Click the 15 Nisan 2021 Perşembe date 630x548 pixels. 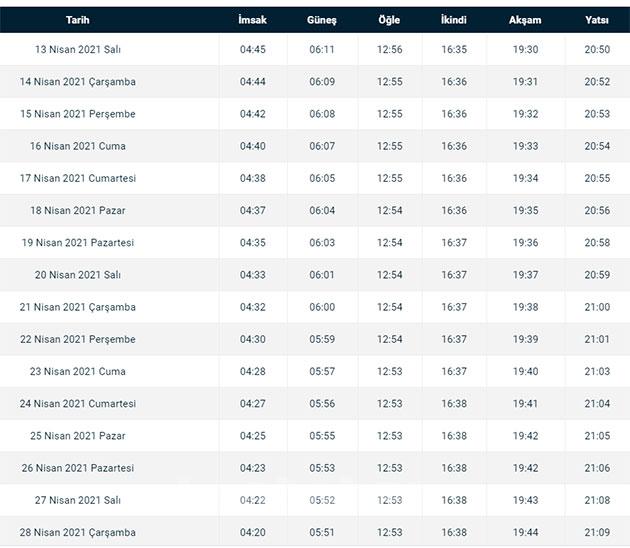(77, 114)
